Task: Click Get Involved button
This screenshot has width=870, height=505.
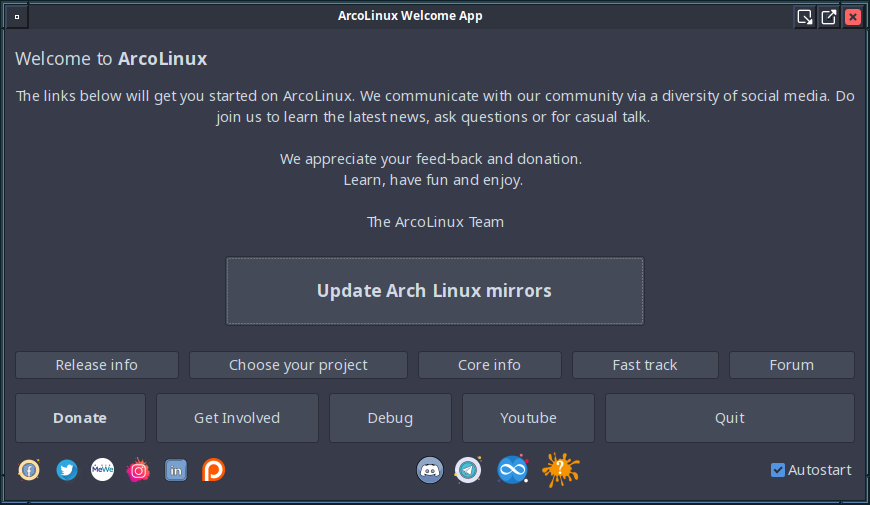Action: (x=237, y=418)
